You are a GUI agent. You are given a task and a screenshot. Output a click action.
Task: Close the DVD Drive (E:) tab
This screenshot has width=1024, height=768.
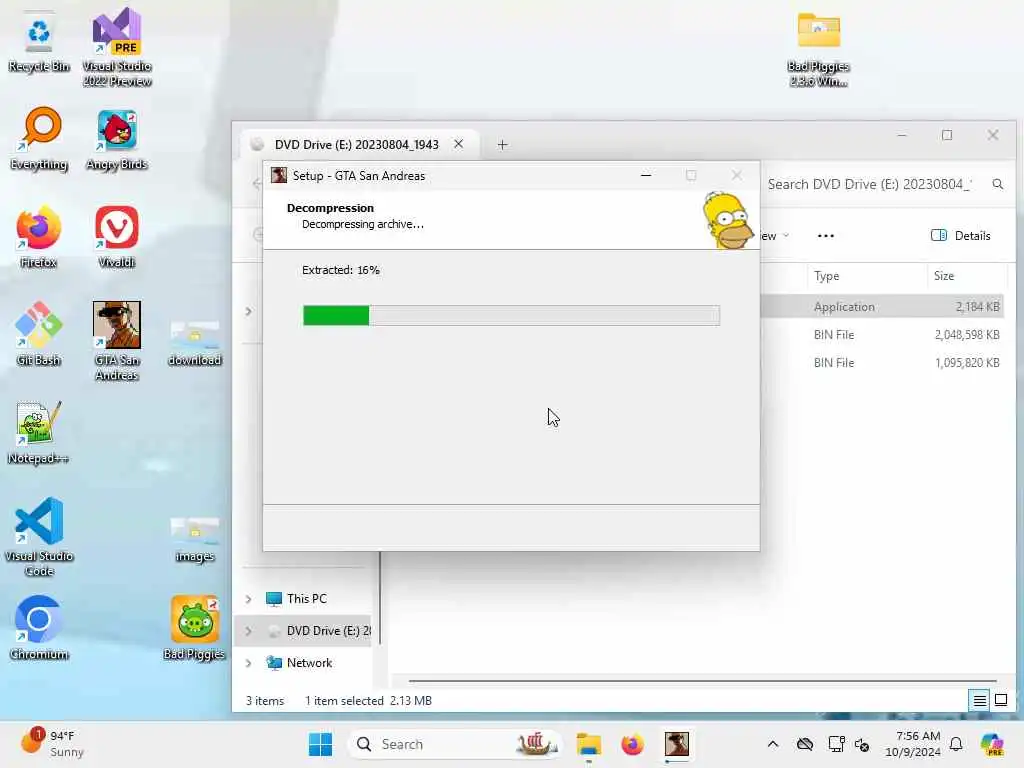coord(458,144)
